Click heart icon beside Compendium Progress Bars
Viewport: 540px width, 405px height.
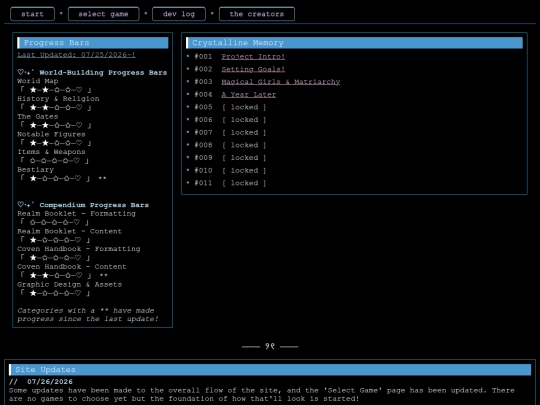click(20, 205)
